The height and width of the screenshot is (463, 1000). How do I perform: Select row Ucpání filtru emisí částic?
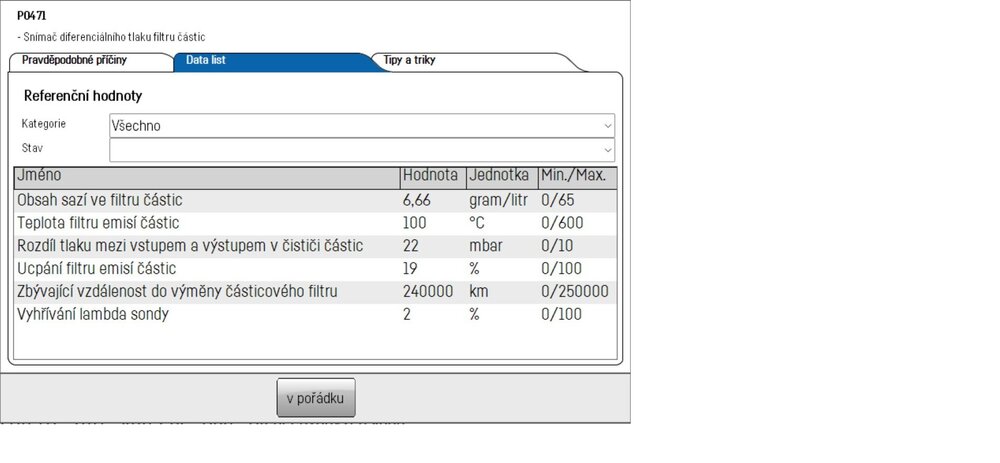tap(316, 269)
